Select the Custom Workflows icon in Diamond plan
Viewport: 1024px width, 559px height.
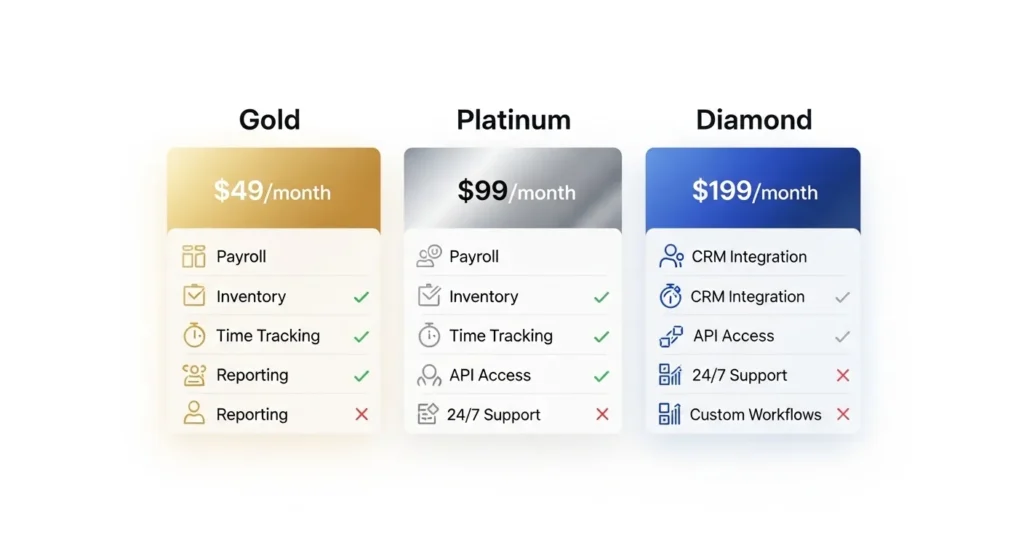point(670,414)
